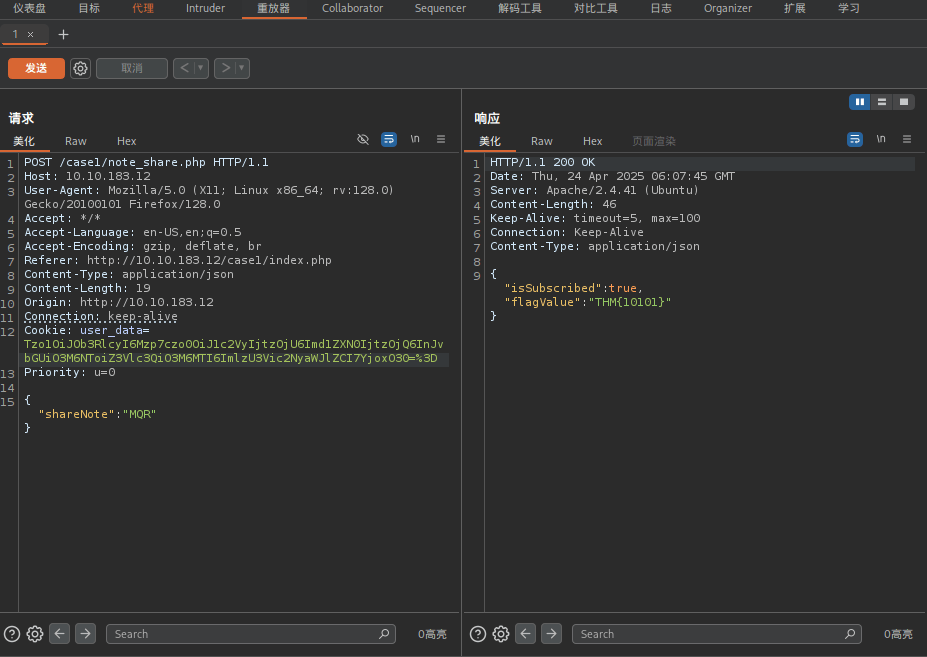The width and height of the screenshot is (927, 657).
Task: Open request panel hamburger menu
Action: coord(441,139)
